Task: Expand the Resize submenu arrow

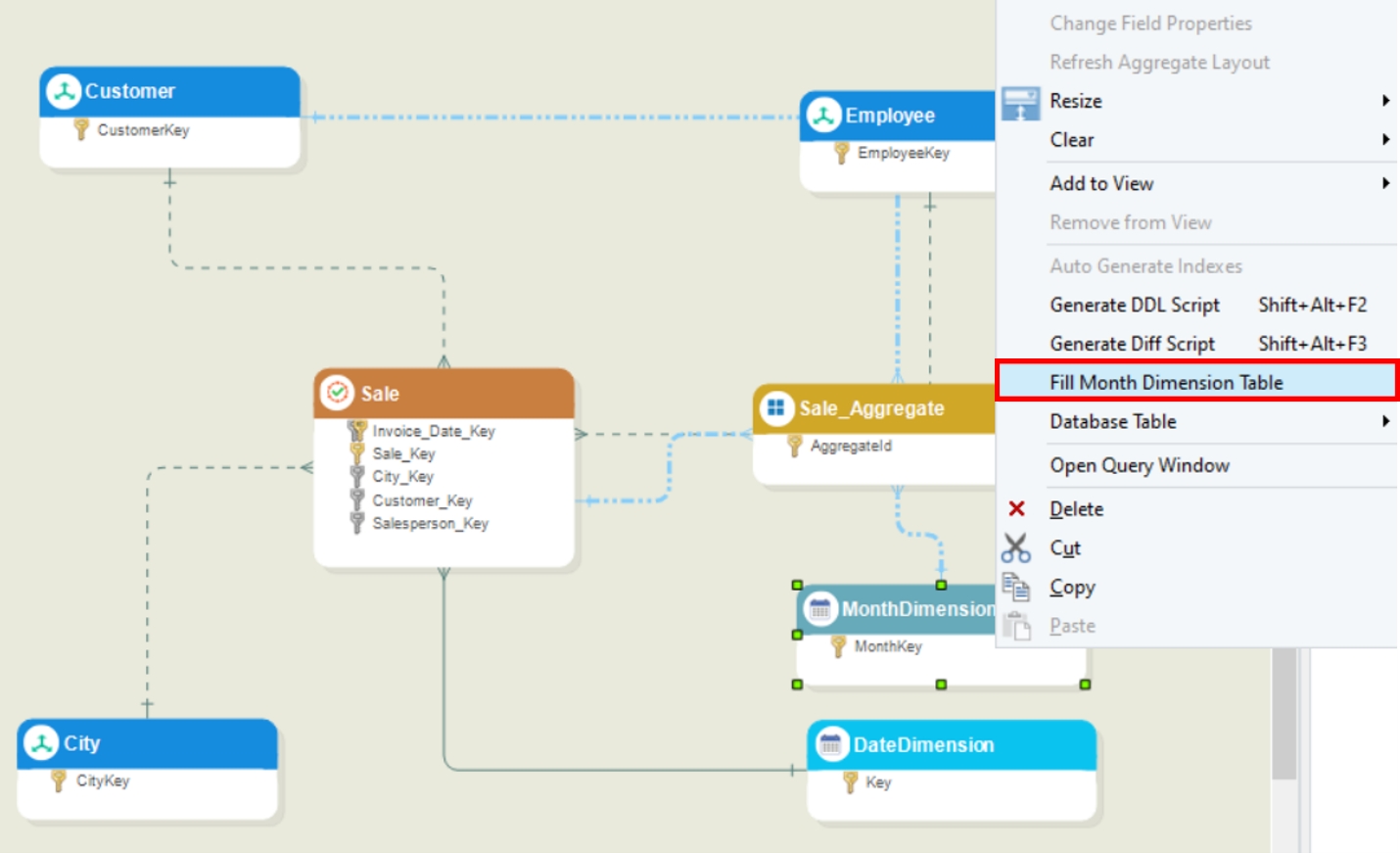Action: coord(1385,101)
